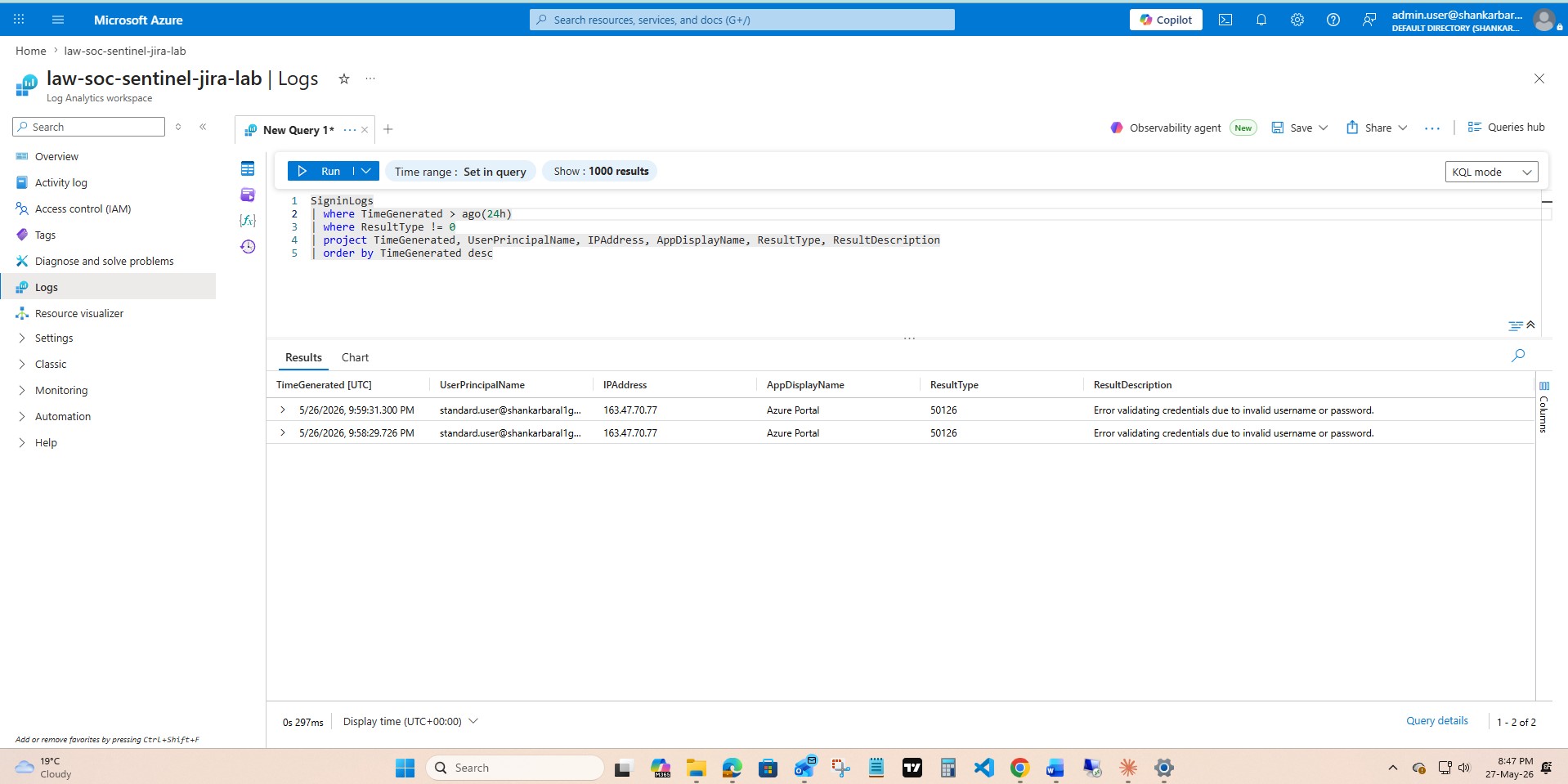Open the Save dropdown

pos(1300,128)
